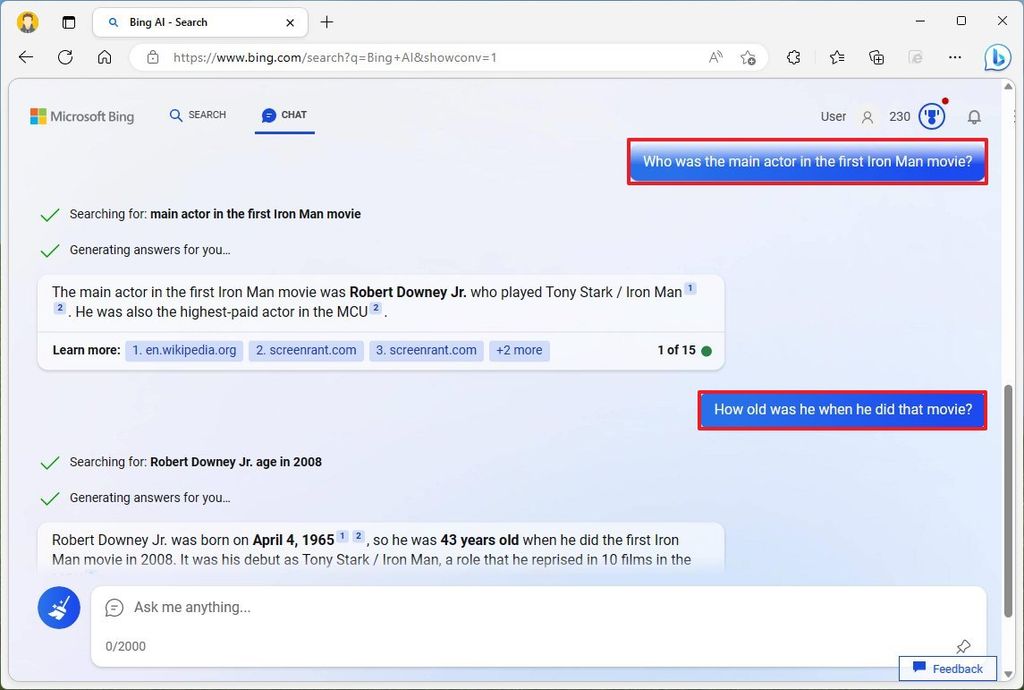Open a new browser tab
This screenshot has width=1024, height=690.
point(326,21)
